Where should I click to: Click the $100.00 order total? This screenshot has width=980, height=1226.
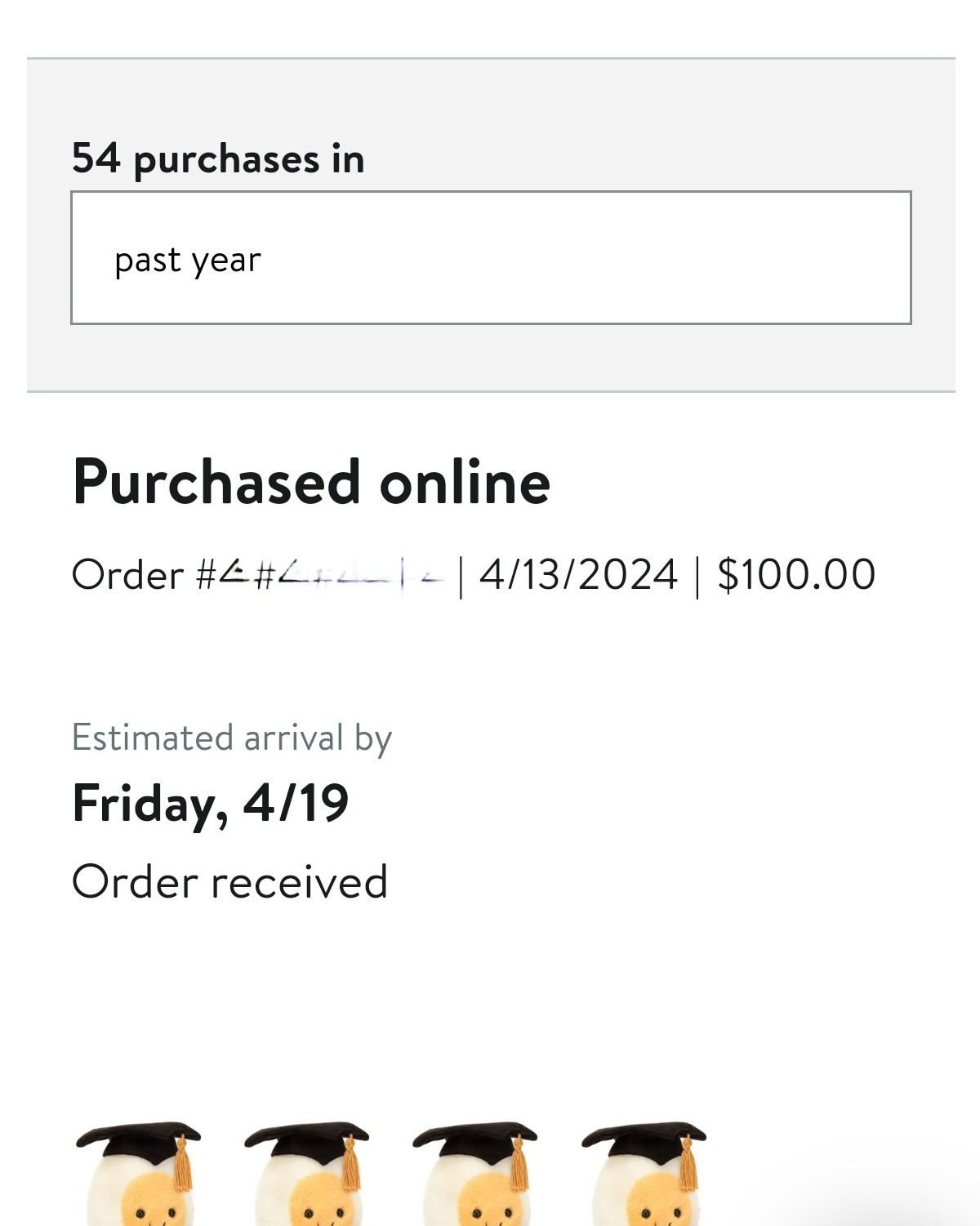[796, 574]
